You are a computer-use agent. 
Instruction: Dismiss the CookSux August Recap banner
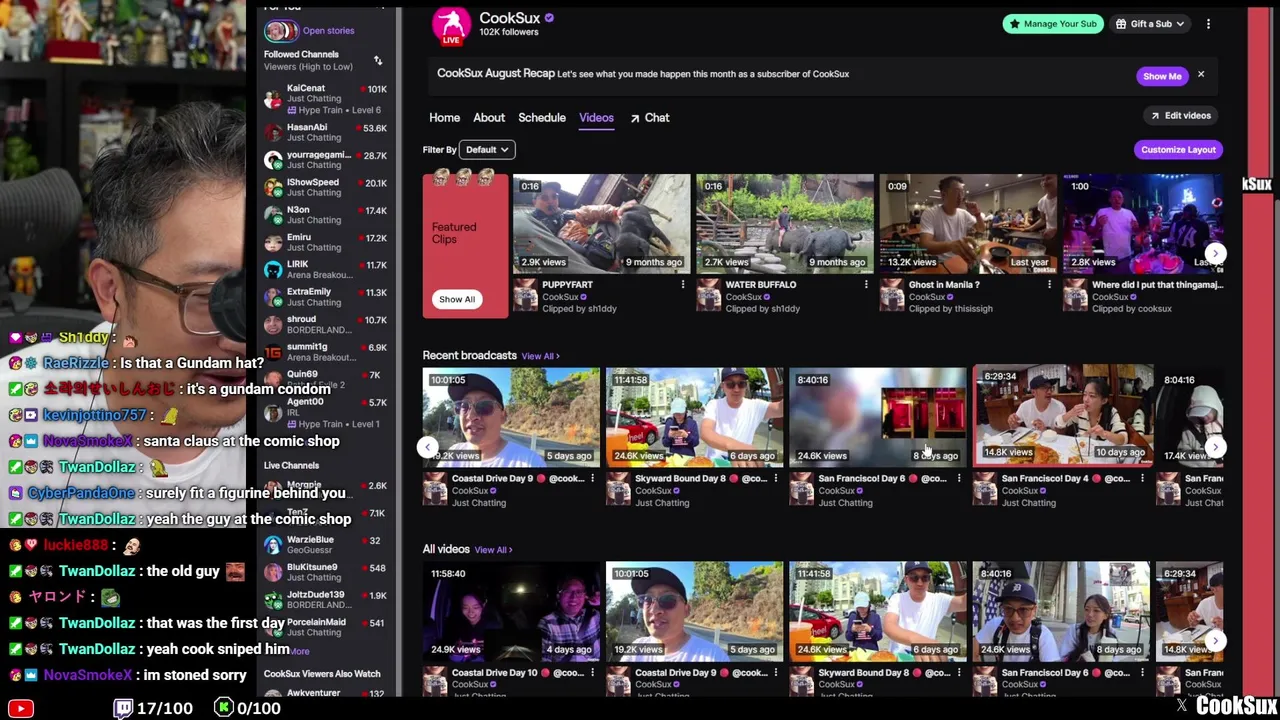coord(1201,75)
